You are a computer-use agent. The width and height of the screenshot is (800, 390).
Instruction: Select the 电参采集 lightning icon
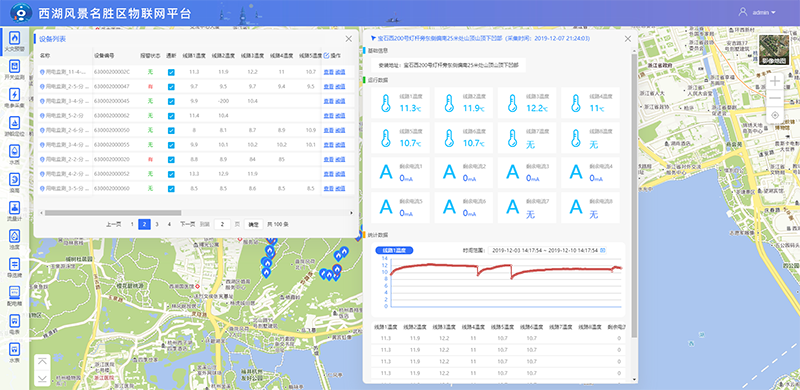point(15,94)
